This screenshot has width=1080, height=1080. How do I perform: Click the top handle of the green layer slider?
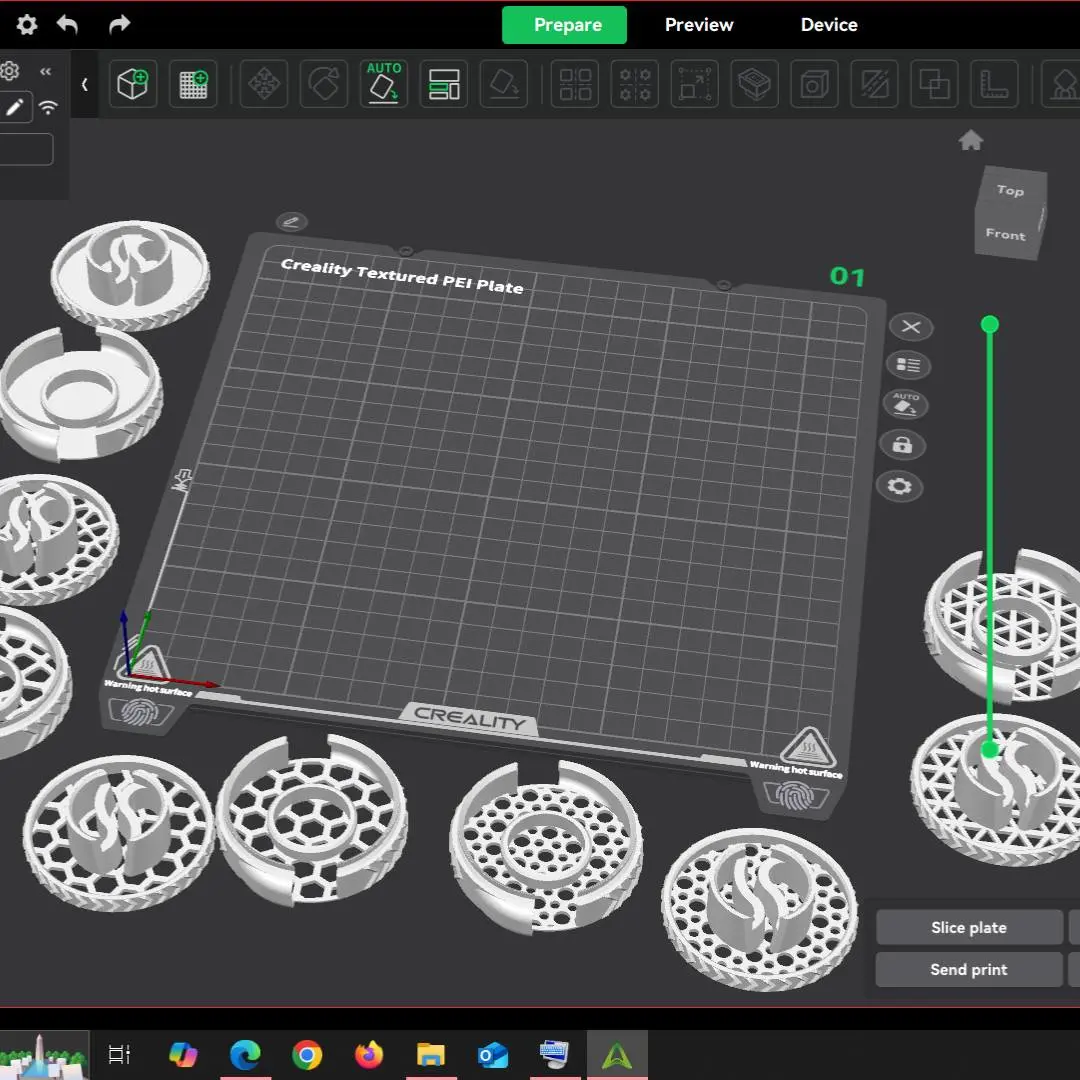pyautogui.click(x=990, y=324)
